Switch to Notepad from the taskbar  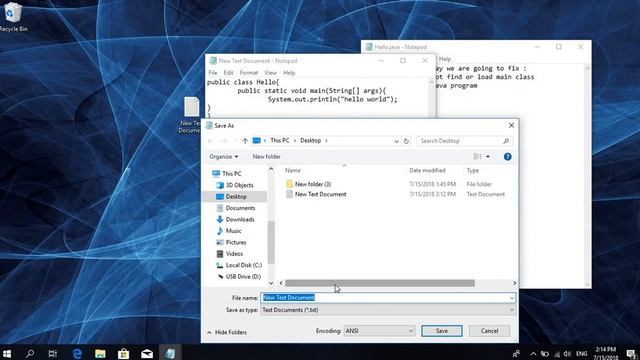(170, 353)
